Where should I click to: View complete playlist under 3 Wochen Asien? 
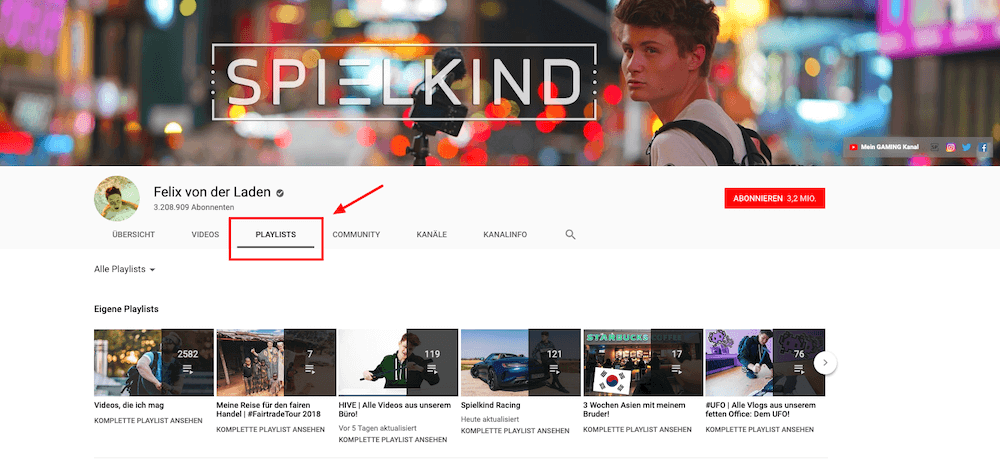click(637, 430)
